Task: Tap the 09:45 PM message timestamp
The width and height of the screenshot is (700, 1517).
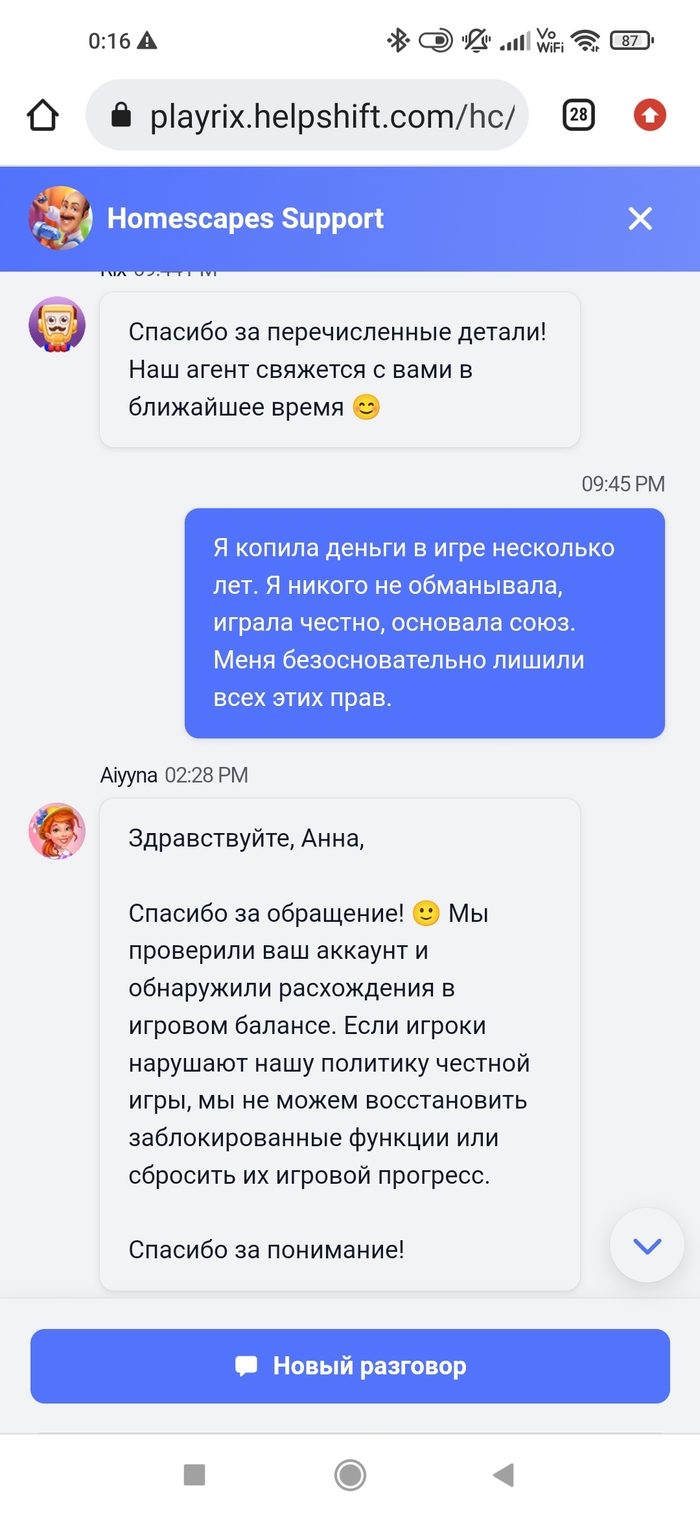Action: (623, 484)
